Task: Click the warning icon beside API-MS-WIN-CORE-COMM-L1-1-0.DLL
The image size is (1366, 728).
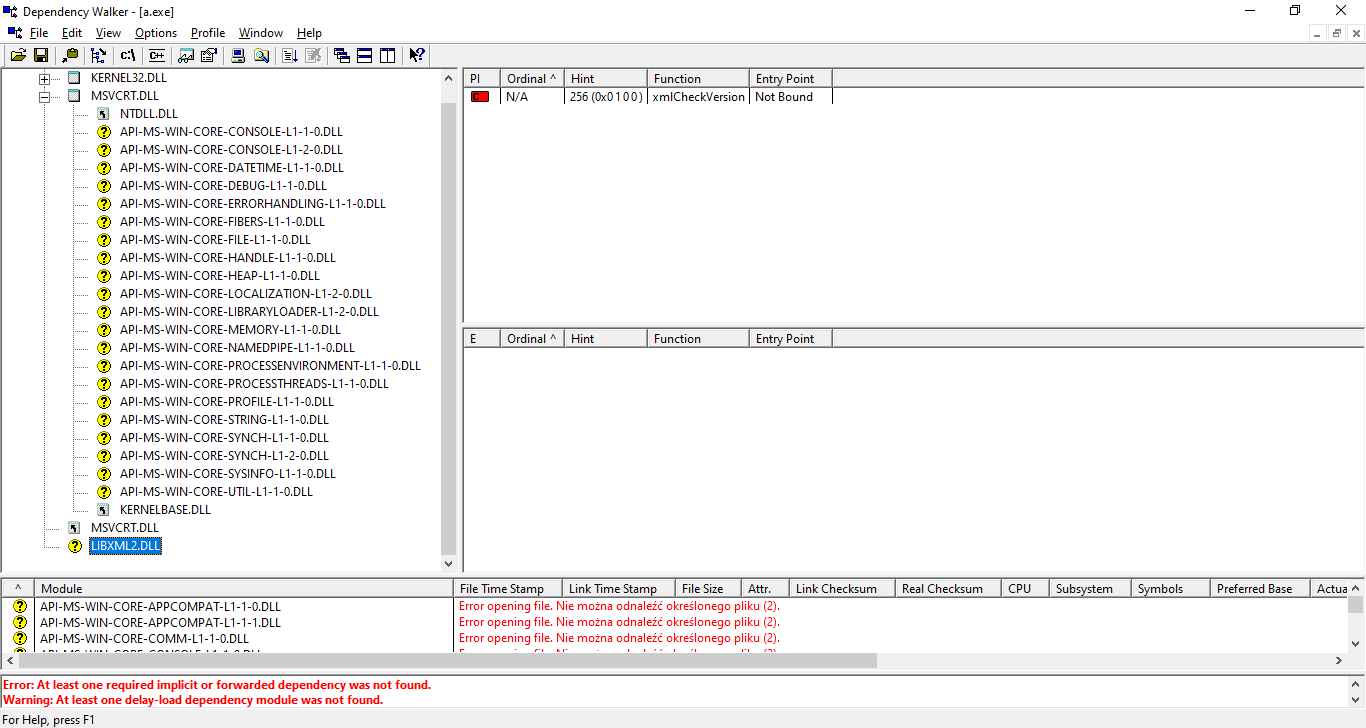Action: 19,638
